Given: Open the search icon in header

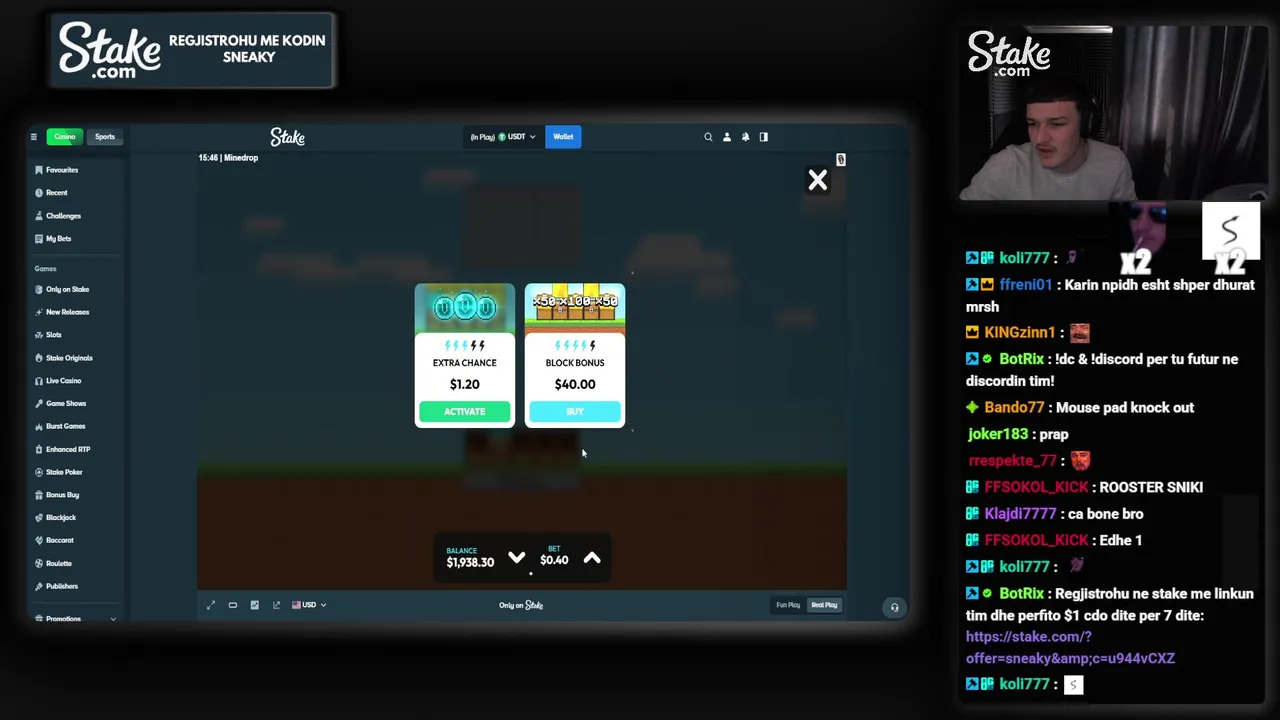Looking at the screenshot, I should (708, 137).
